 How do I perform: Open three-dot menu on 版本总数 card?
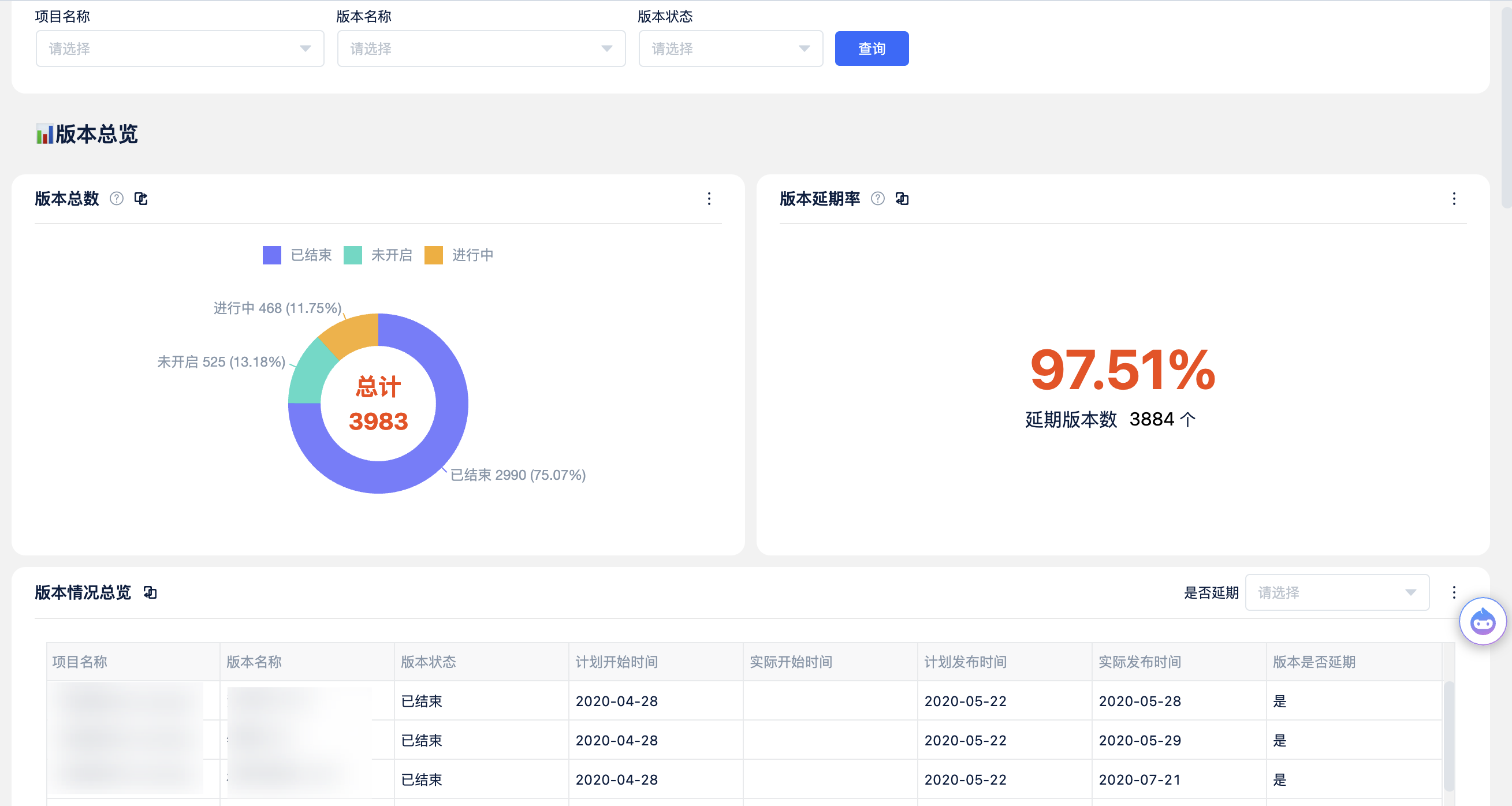point(709,199)
